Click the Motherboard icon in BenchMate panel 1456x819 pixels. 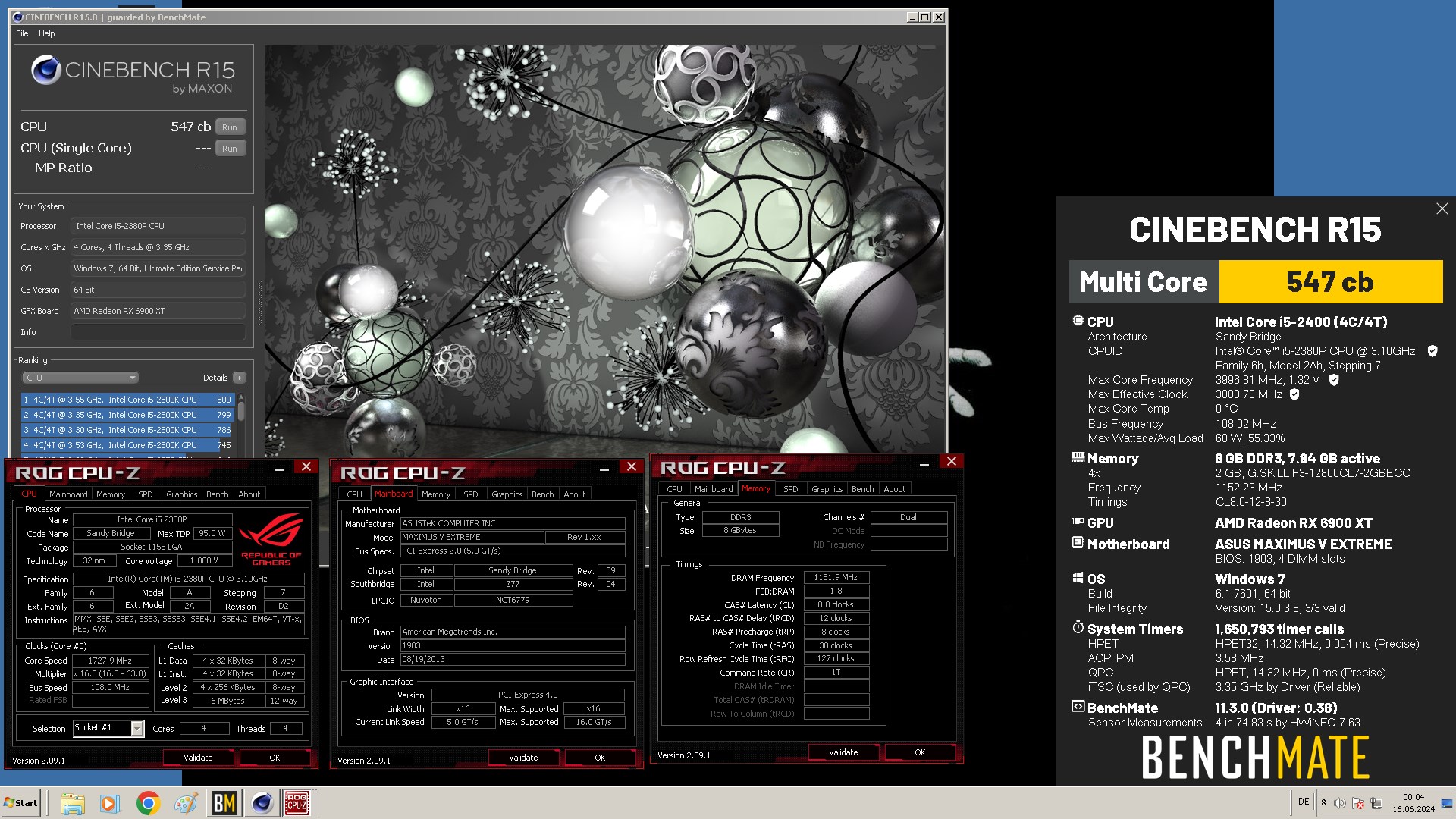point(1078,543)
